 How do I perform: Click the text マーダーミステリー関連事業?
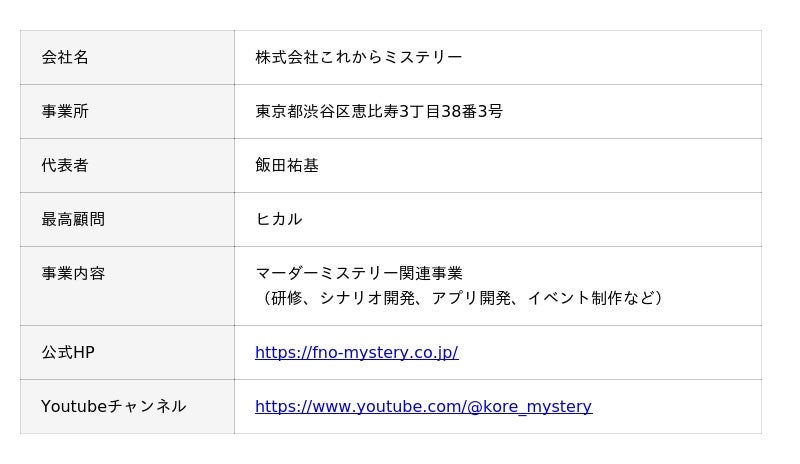(x=358, y=274)
